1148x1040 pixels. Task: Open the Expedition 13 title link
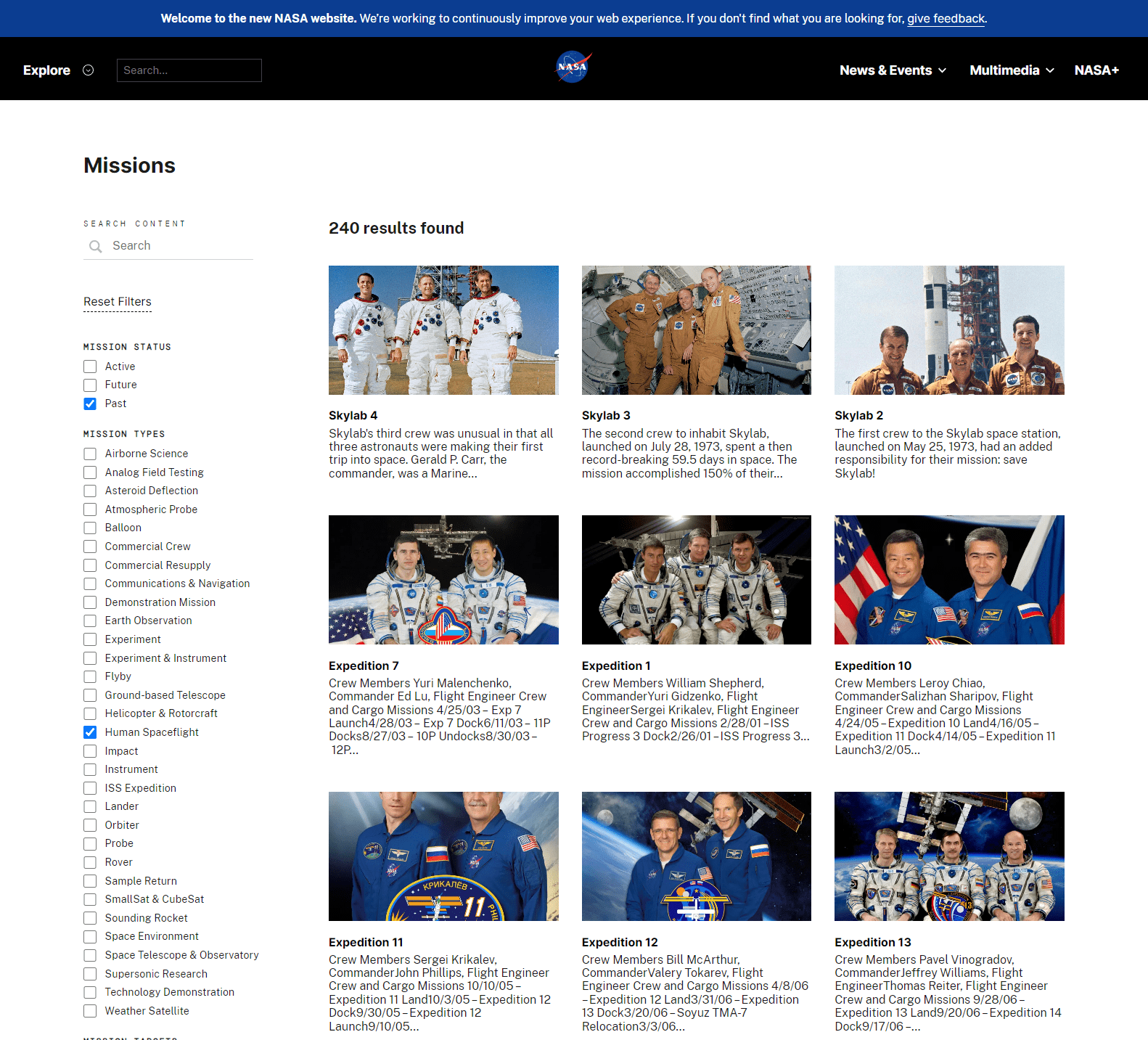click(873, 943)
